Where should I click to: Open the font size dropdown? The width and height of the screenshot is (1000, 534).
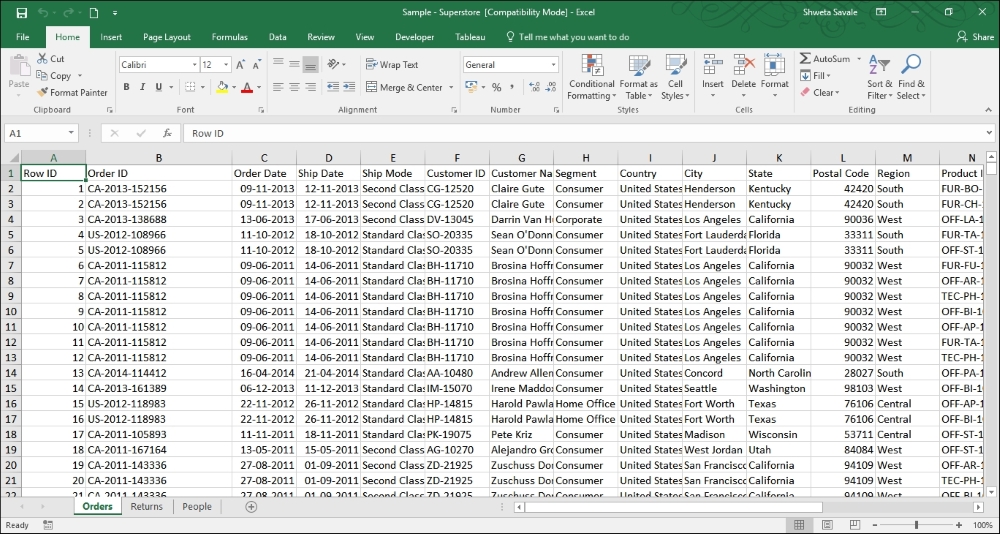[x=226, y=64]
